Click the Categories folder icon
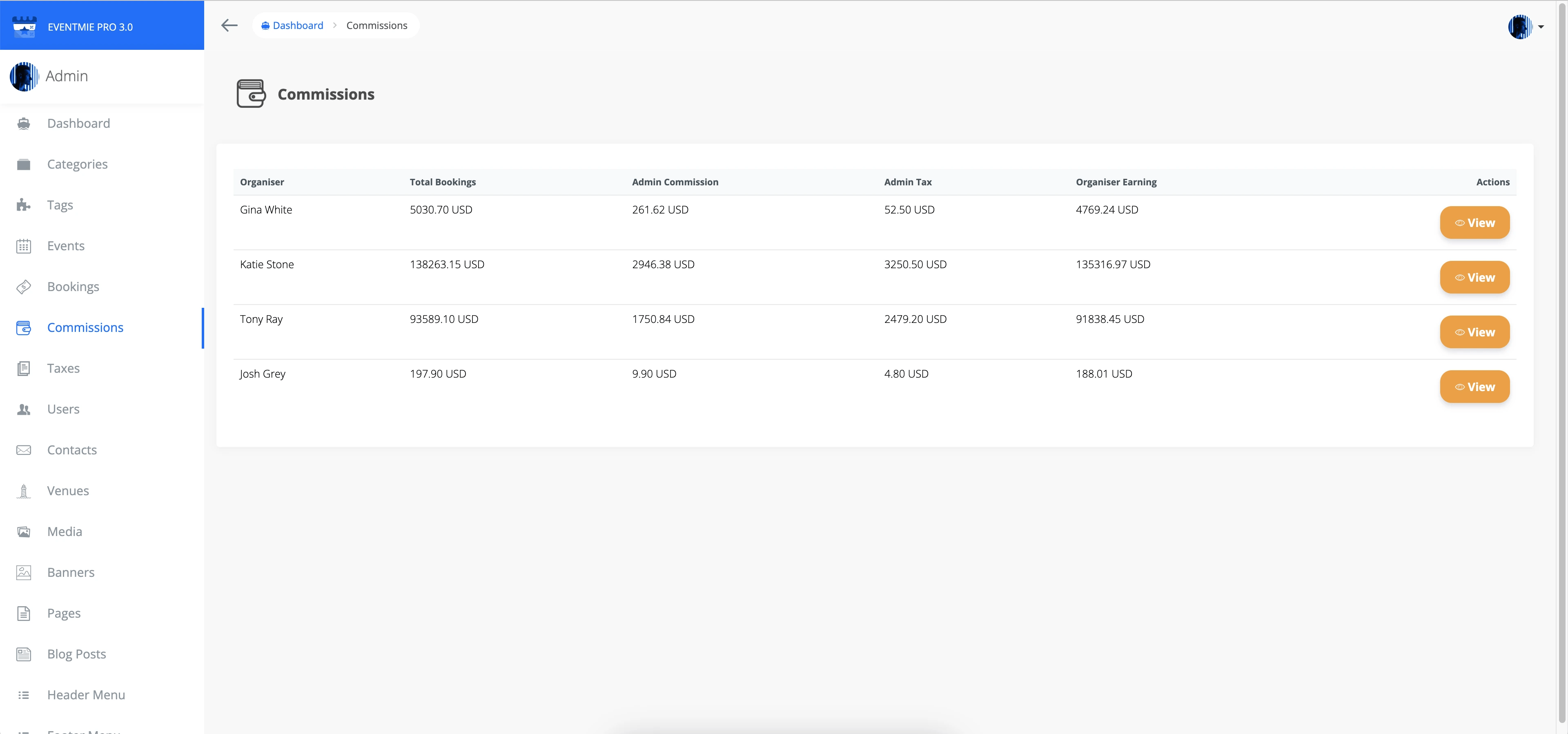The image size is (1568, 734). tap(24, 165)
